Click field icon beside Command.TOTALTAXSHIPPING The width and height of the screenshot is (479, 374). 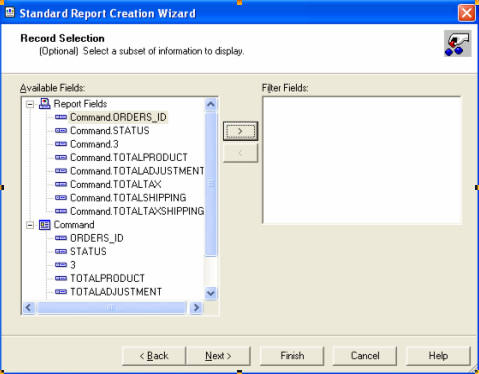coord(61,211)
